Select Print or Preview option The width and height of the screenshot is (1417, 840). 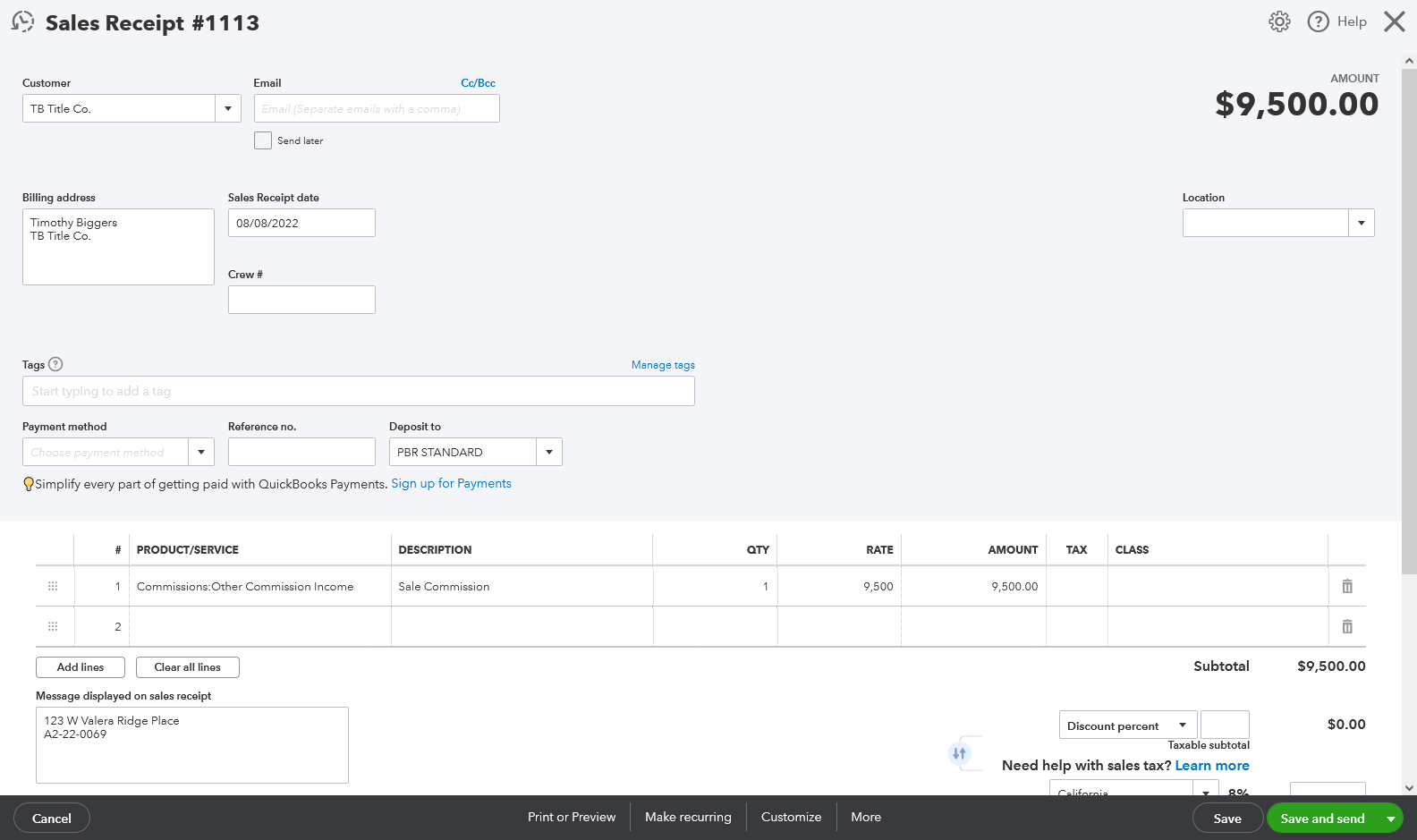pos(571,817)
